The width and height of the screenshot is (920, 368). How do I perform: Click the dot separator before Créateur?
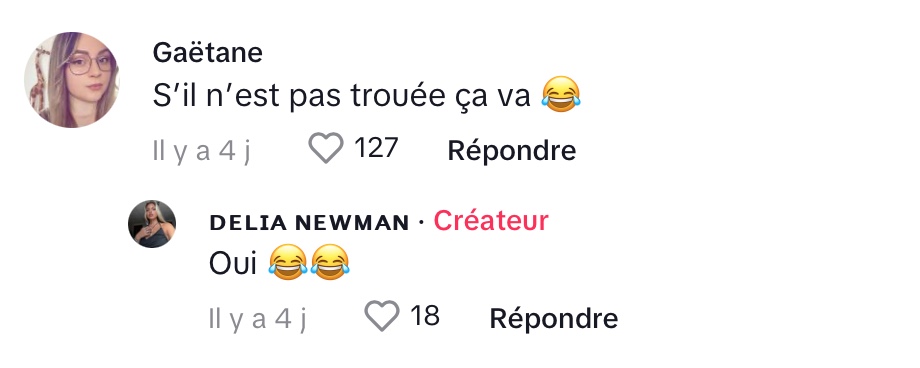coord(421,223)
